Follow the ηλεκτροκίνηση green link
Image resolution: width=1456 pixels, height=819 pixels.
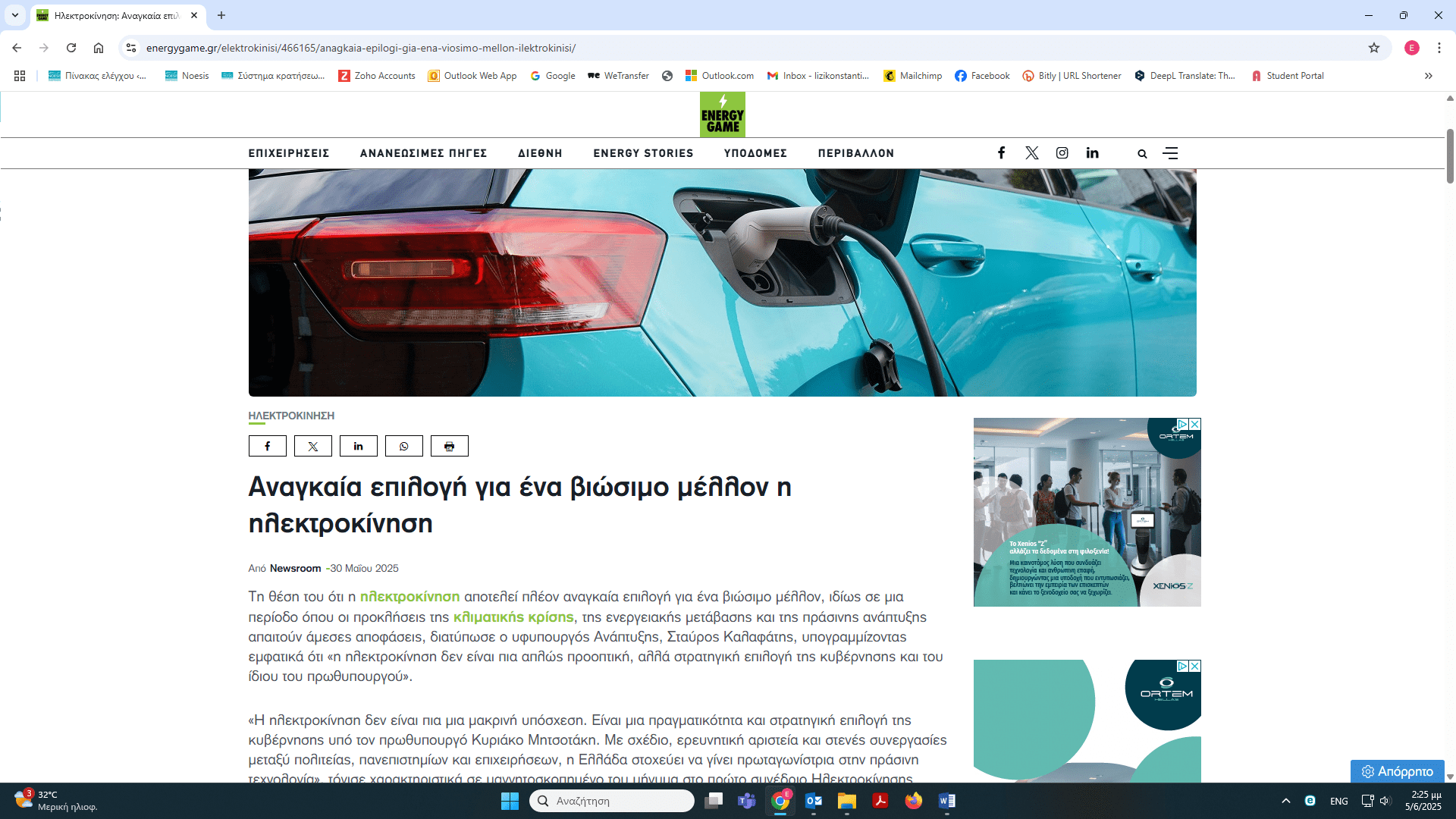409,597
